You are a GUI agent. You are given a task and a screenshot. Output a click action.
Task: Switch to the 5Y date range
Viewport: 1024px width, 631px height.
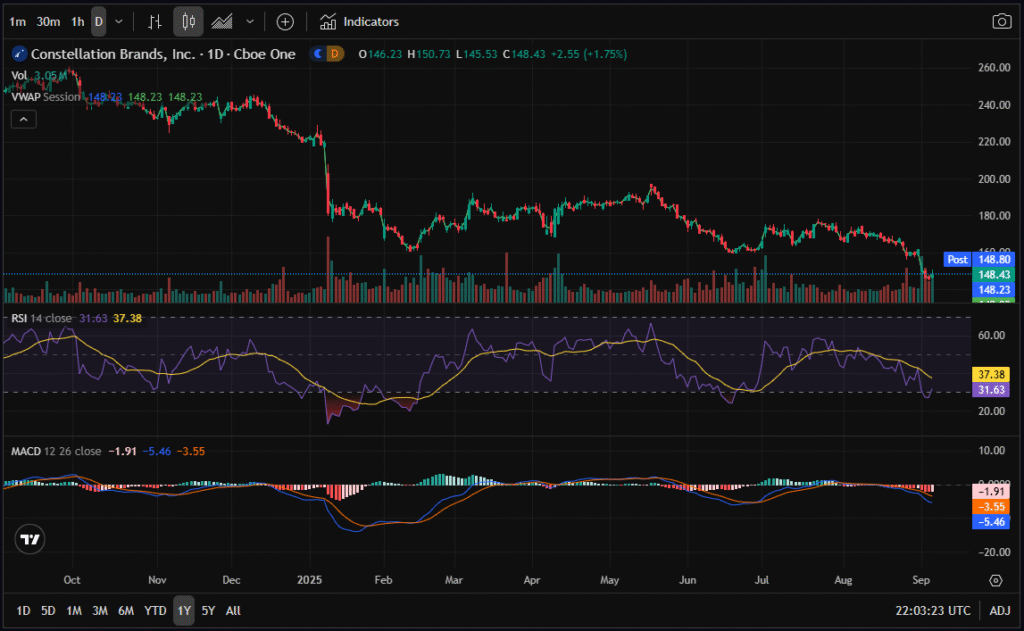coord(208,610)
